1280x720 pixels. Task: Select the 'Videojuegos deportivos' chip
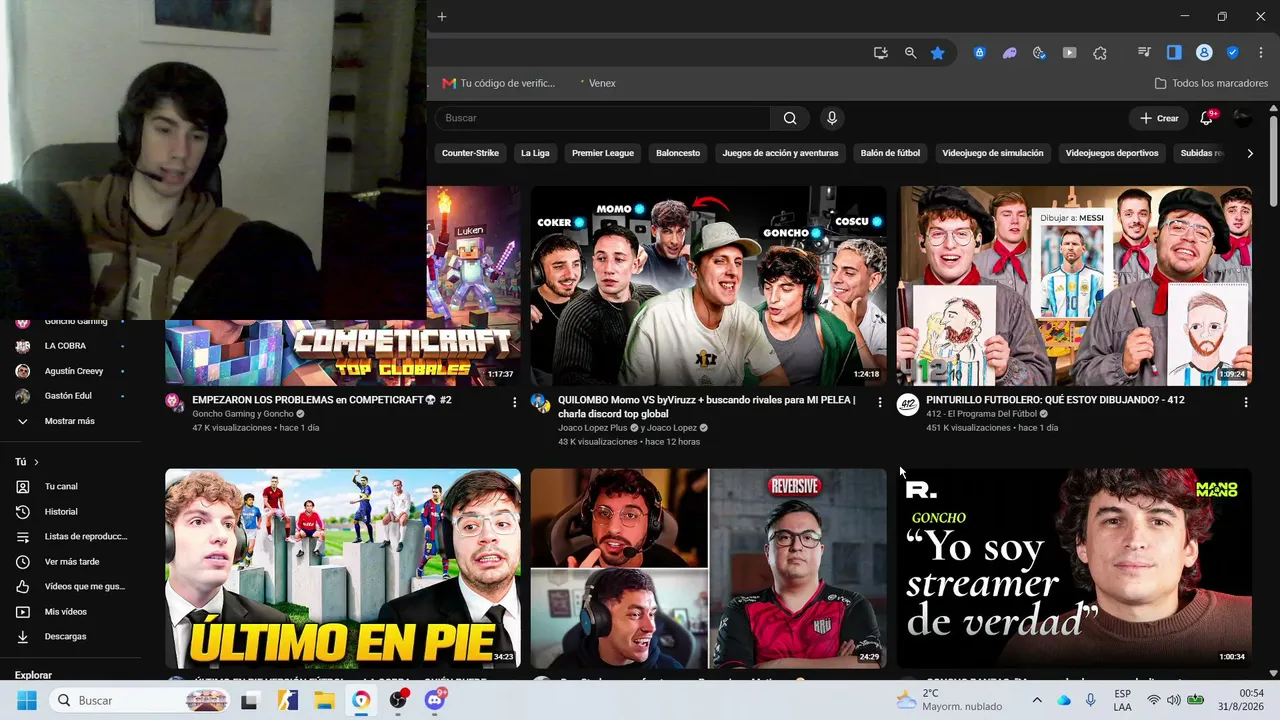coord(1112,153)
